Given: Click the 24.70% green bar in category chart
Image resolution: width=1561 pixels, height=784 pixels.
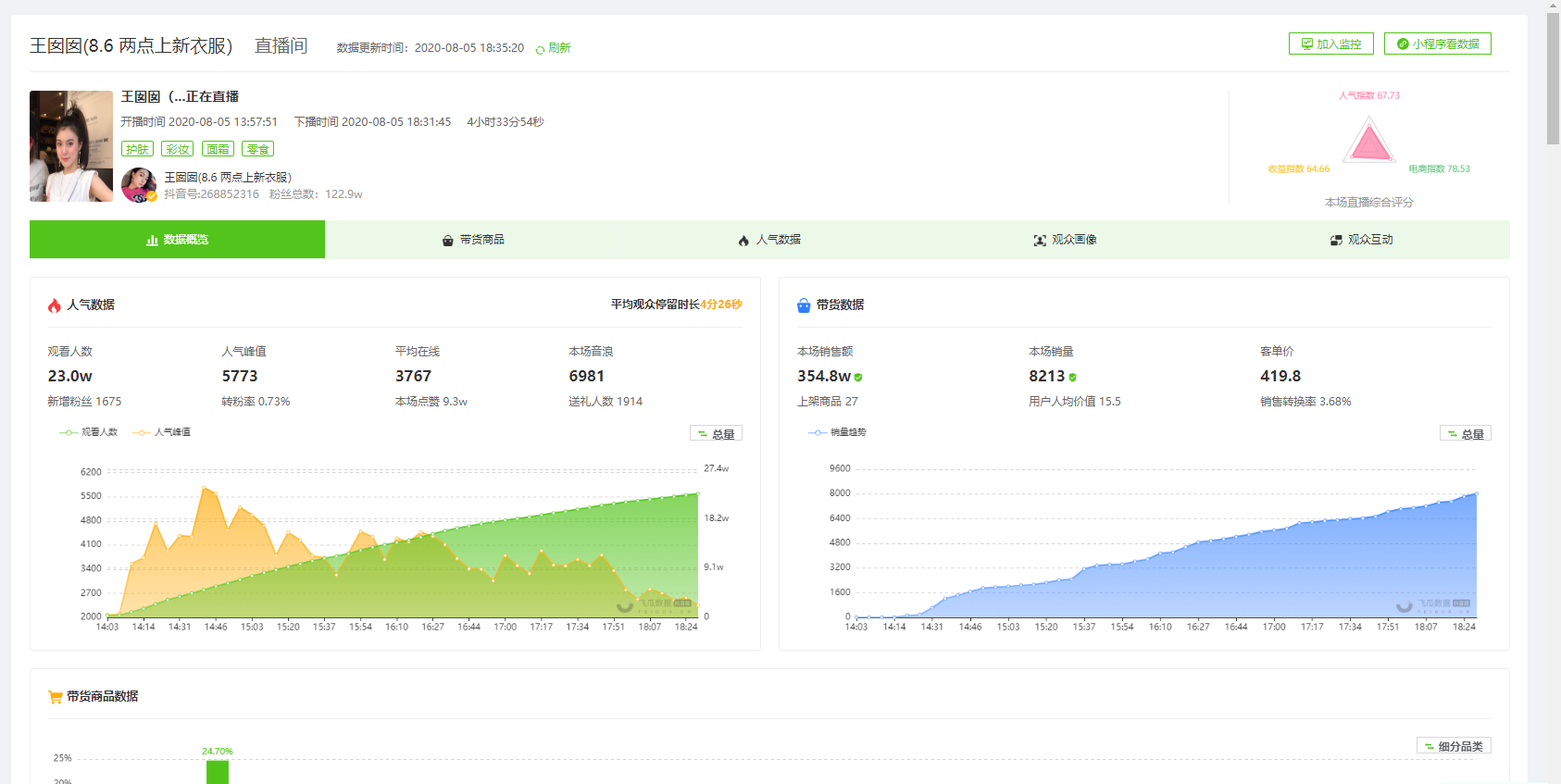Looking at the screenshot, I should click(218, 772).
